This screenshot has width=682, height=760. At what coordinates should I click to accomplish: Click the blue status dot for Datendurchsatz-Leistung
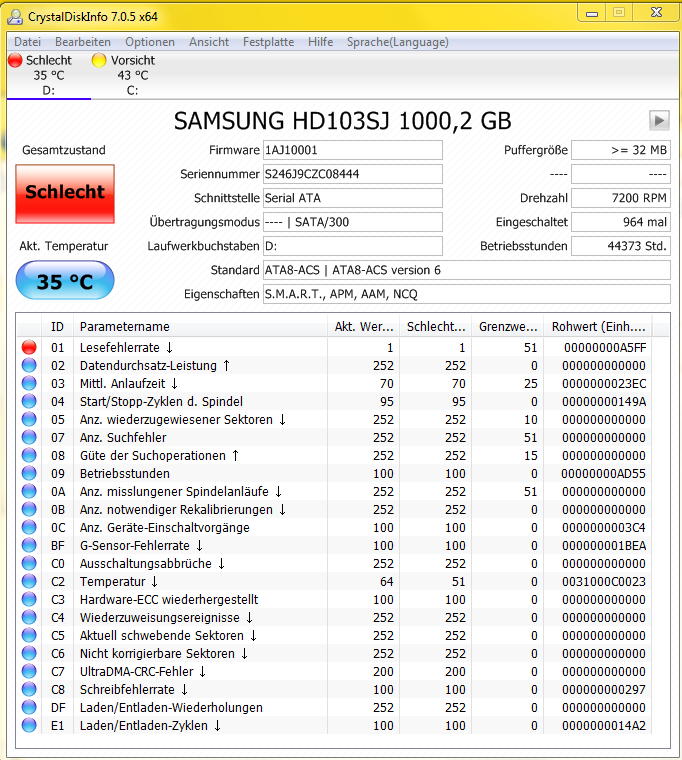coord(29,365)
